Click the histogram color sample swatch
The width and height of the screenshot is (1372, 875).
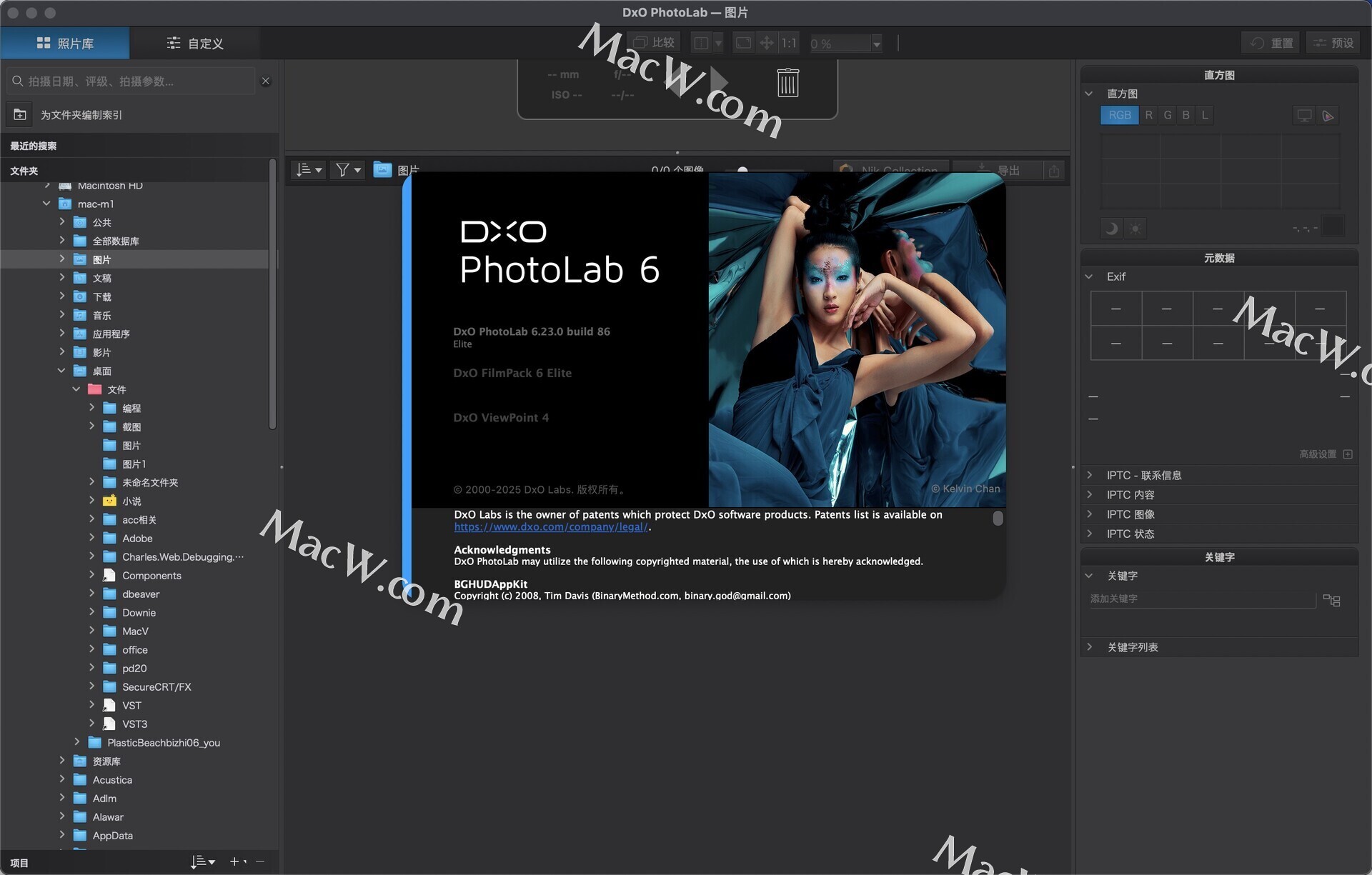click(x=1333, y=227)
